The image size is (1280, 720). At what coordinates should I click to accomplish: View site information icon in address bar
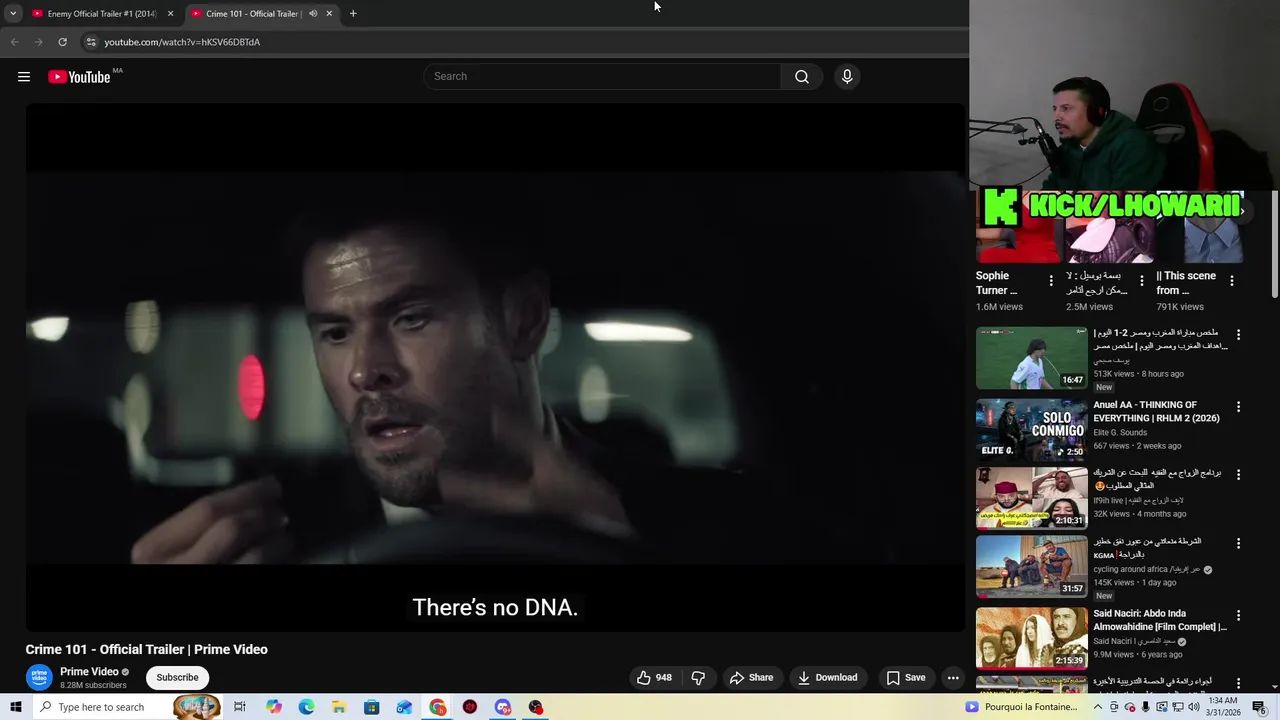click(x=91, y=42)
